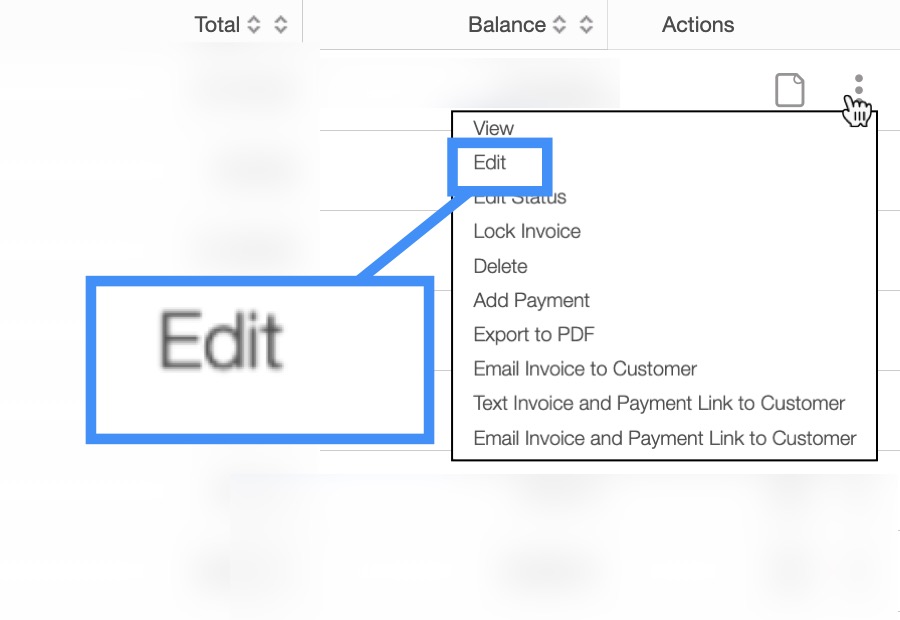
Task: Open the invoice document icon in Actions
Action: click(x=790, y=90)
